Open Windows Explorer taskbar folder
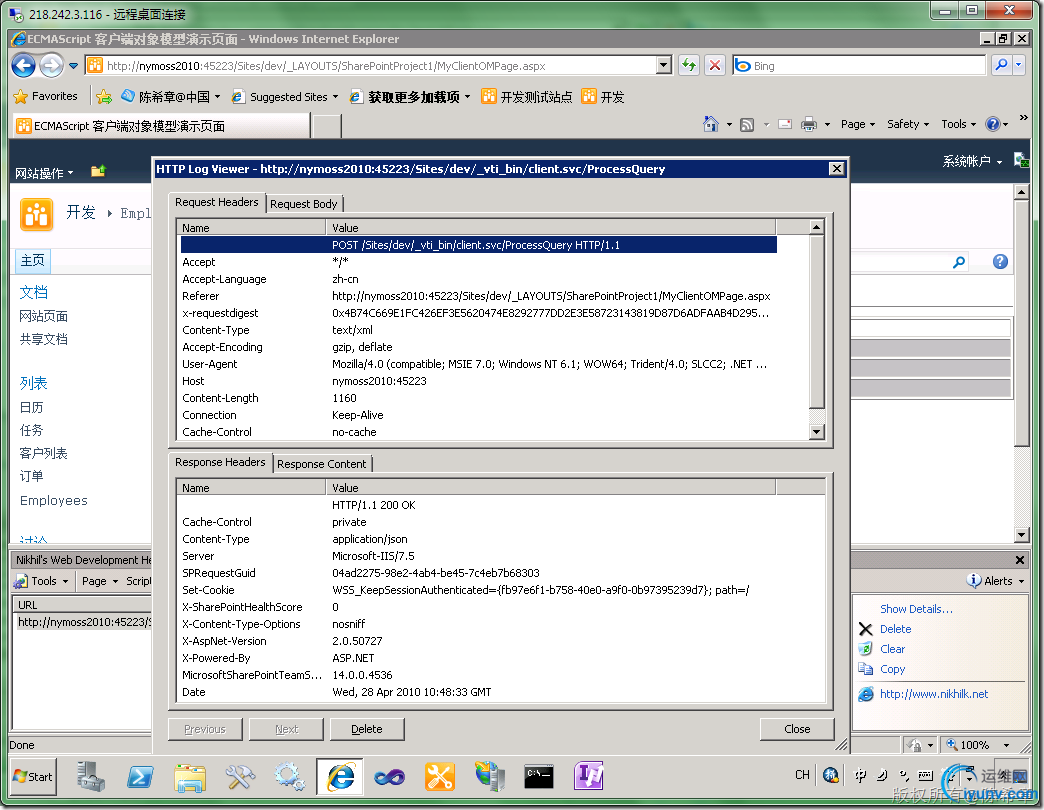 coord(190,777)
